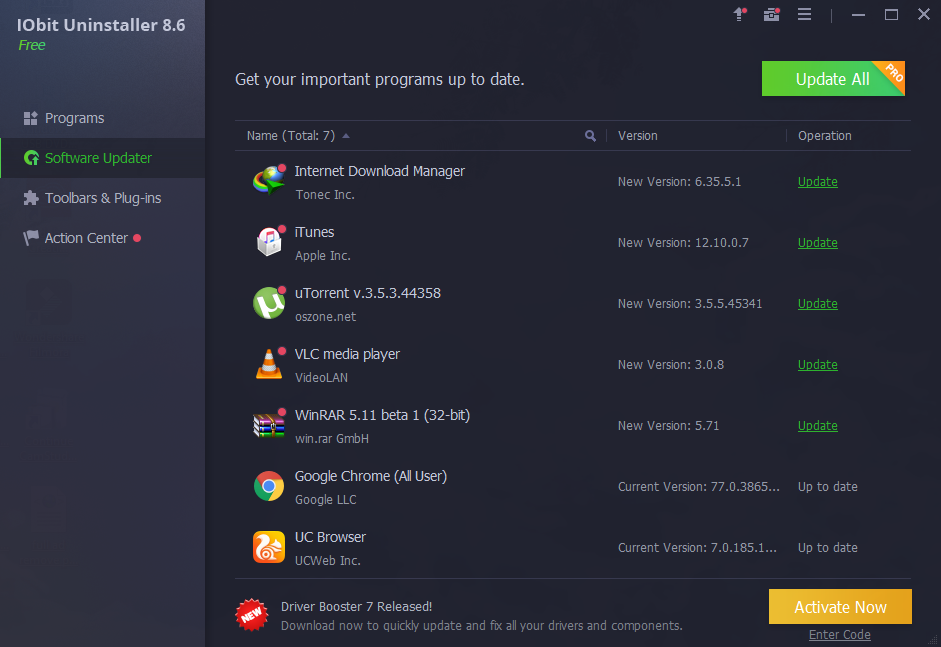Viewport: 941px width, 647px height.
Task: Click Enter Code below Activate Now
Action: pyautogui.click(x=839, y=634)
